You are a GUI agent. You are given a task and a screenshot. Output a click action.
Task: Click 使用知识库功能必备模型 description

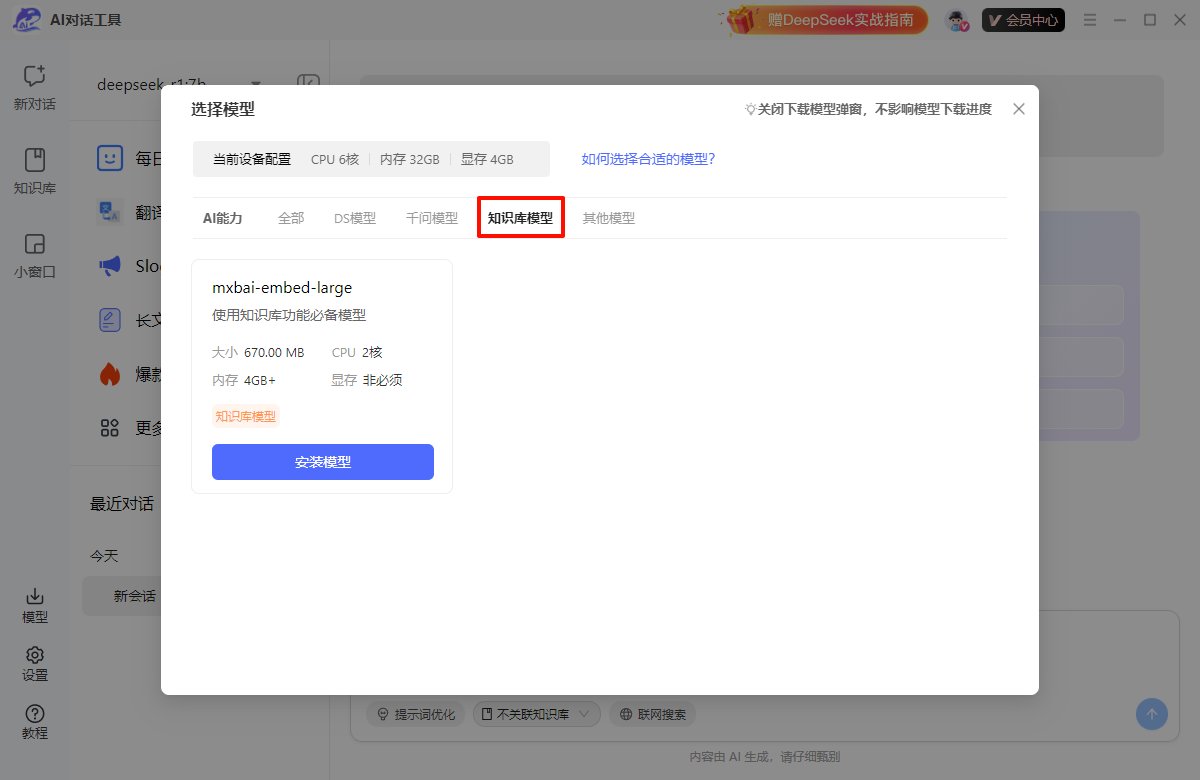pos(289,315)
